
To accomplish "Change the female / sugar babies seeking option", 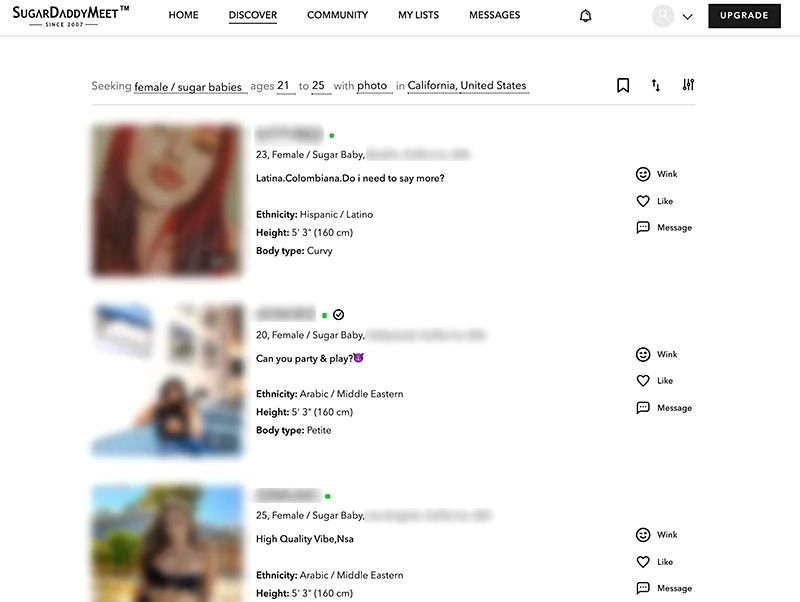I will click(189, 87).
